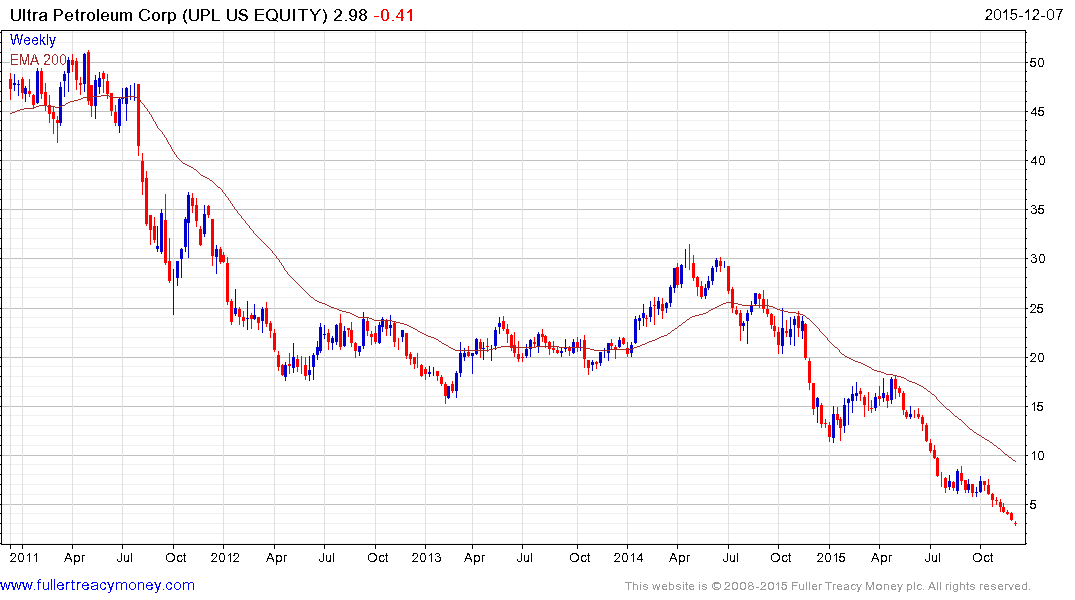This screenshot has height=600, width=1075.
Task: Click the 15 price axis label
Action: point(1037,407)
